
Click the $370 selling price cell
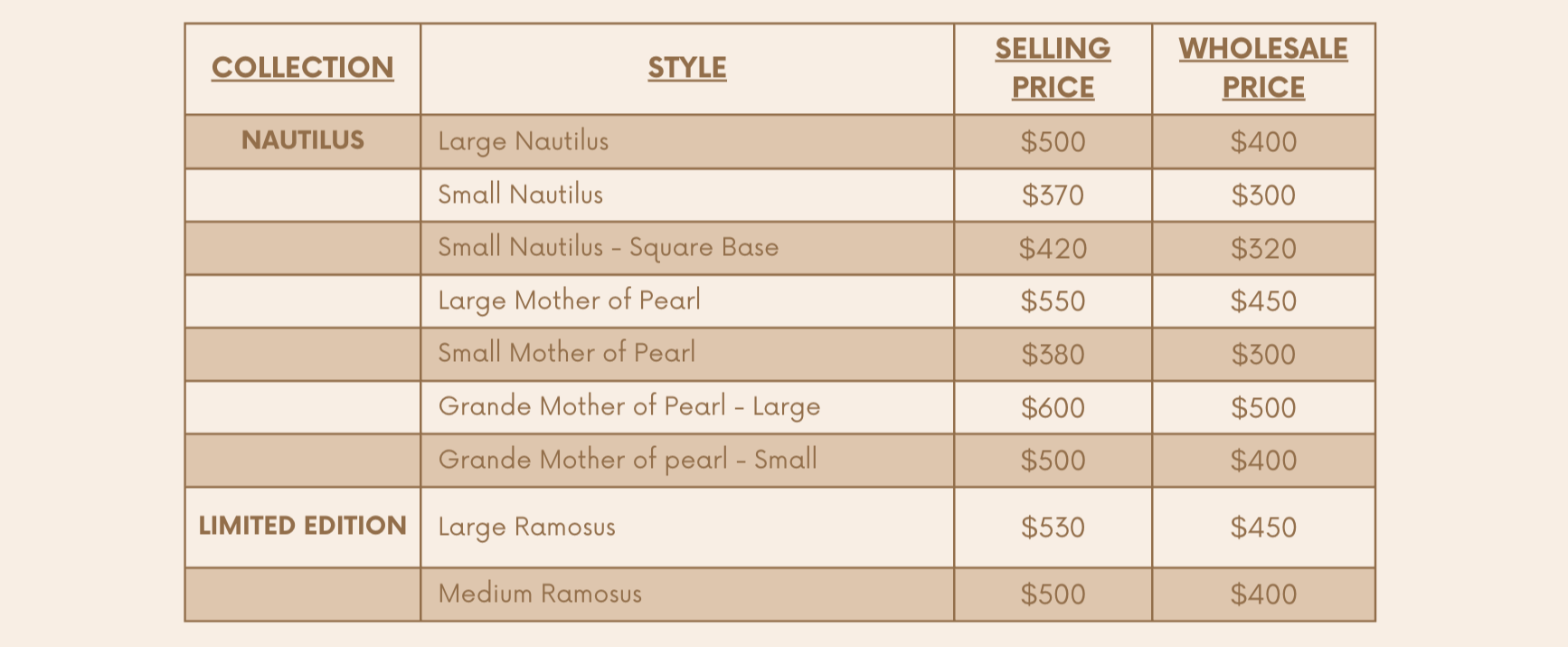[1053, 195]
